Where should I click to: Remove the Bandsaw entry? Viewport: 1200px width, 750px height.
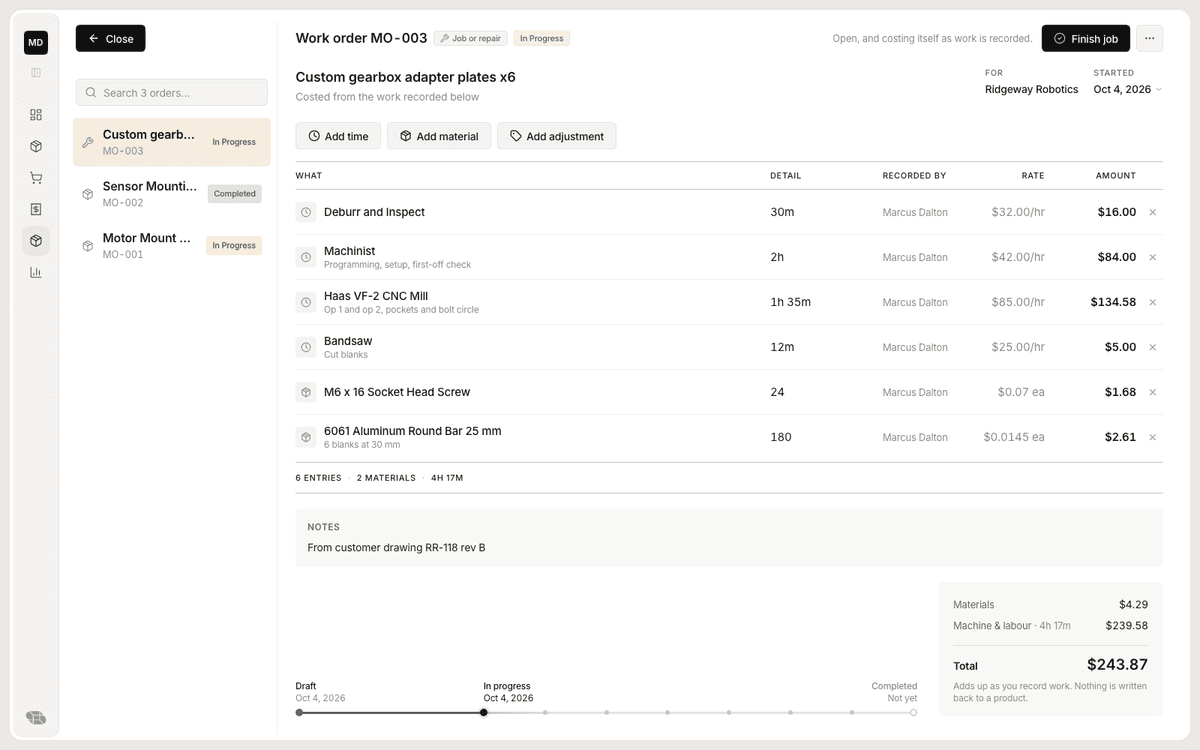[1152, 347]
